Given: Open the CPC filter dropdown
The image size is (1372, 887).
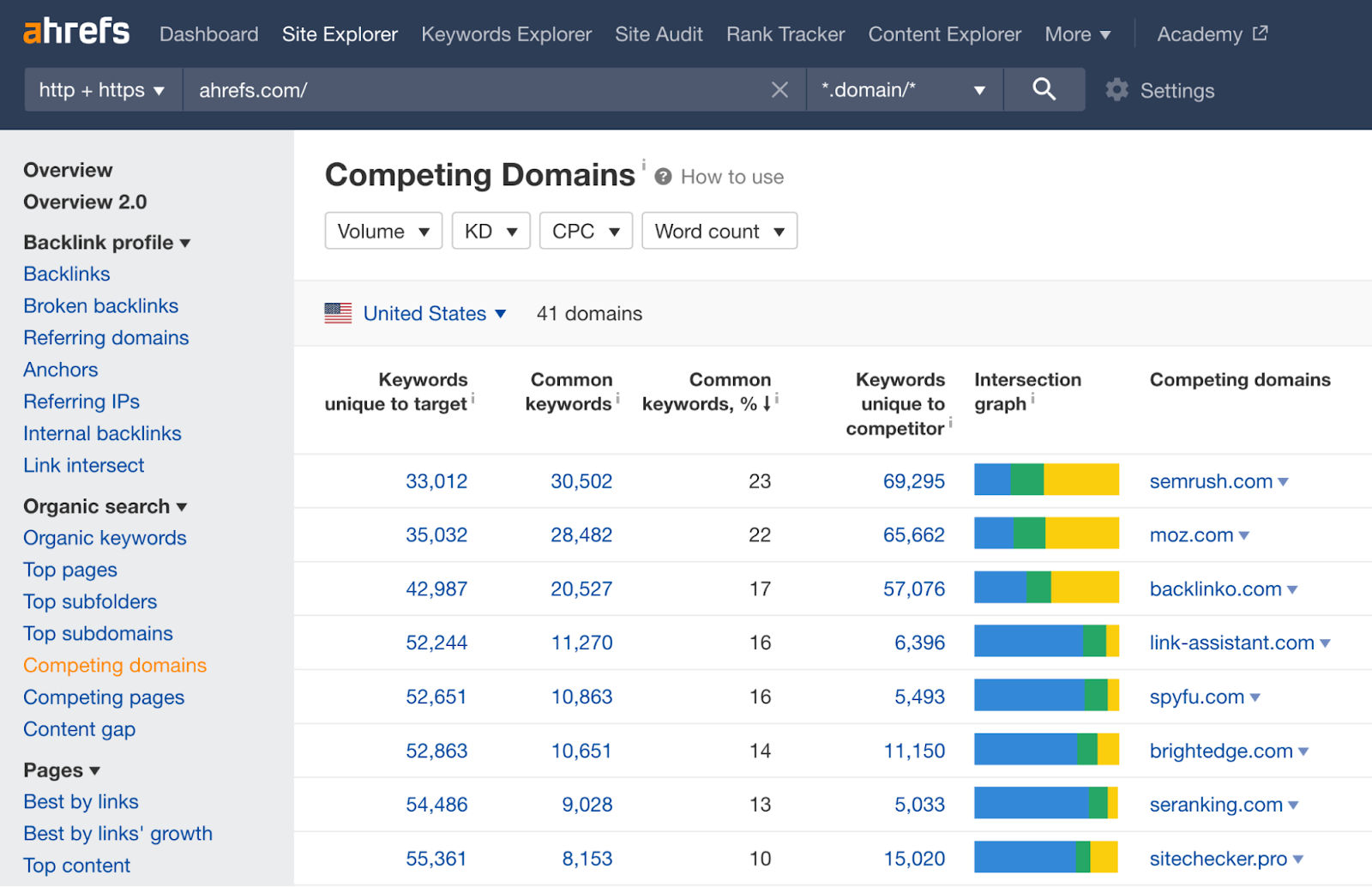Looking at the screenshot, I should click(586, 231).
